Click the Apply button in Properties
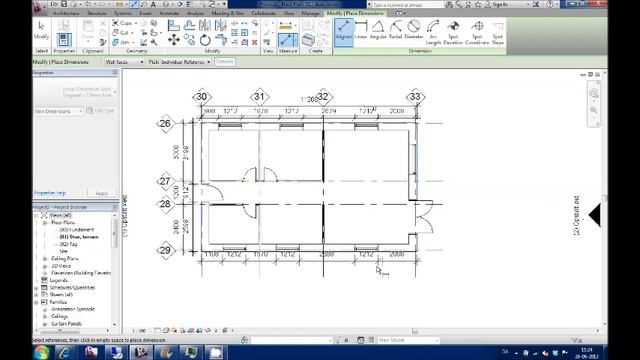640x360 pixels. [102, 193]
